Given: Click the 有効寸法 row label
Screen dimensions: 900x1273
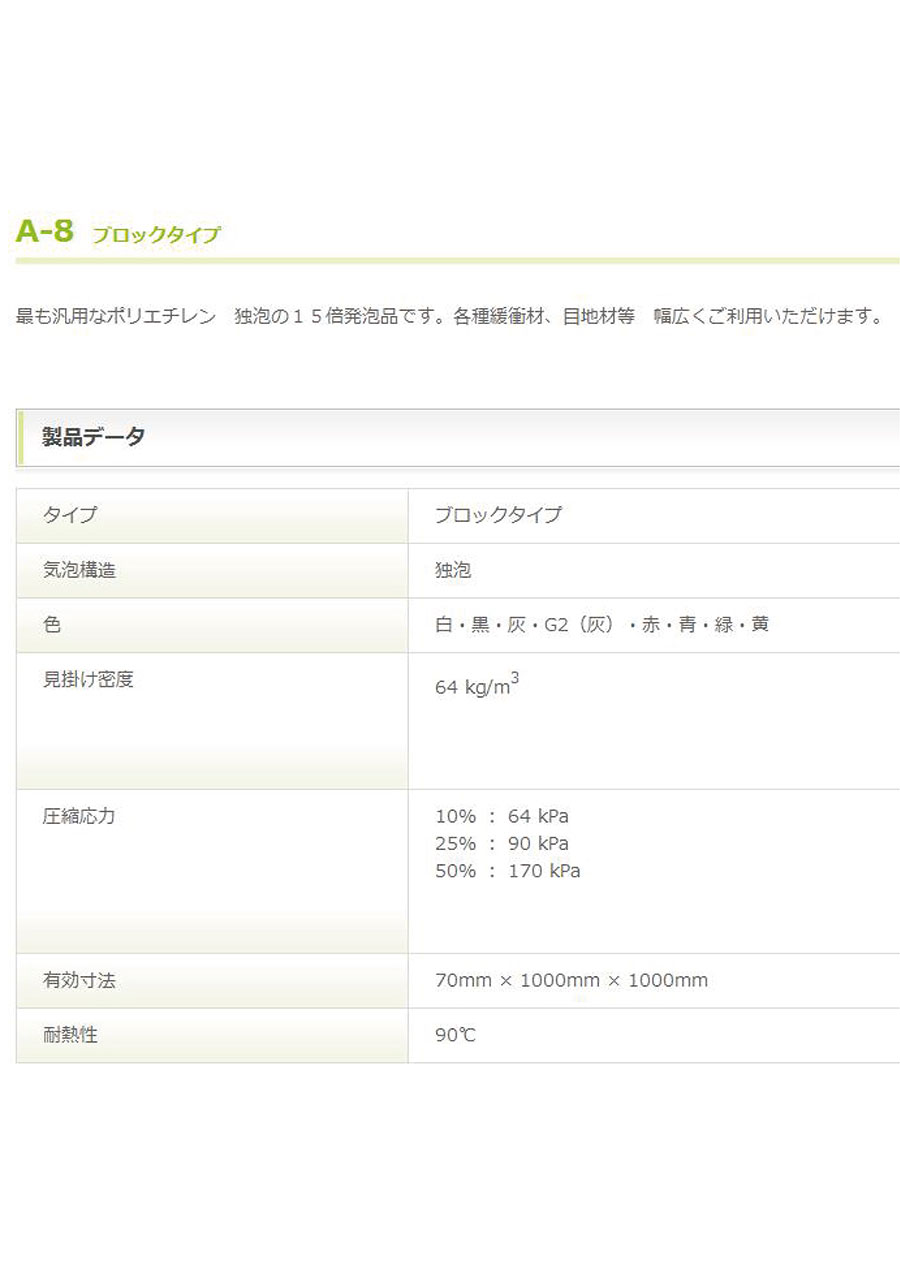Looking at the screenshot, I should click(x=79, y=981).
